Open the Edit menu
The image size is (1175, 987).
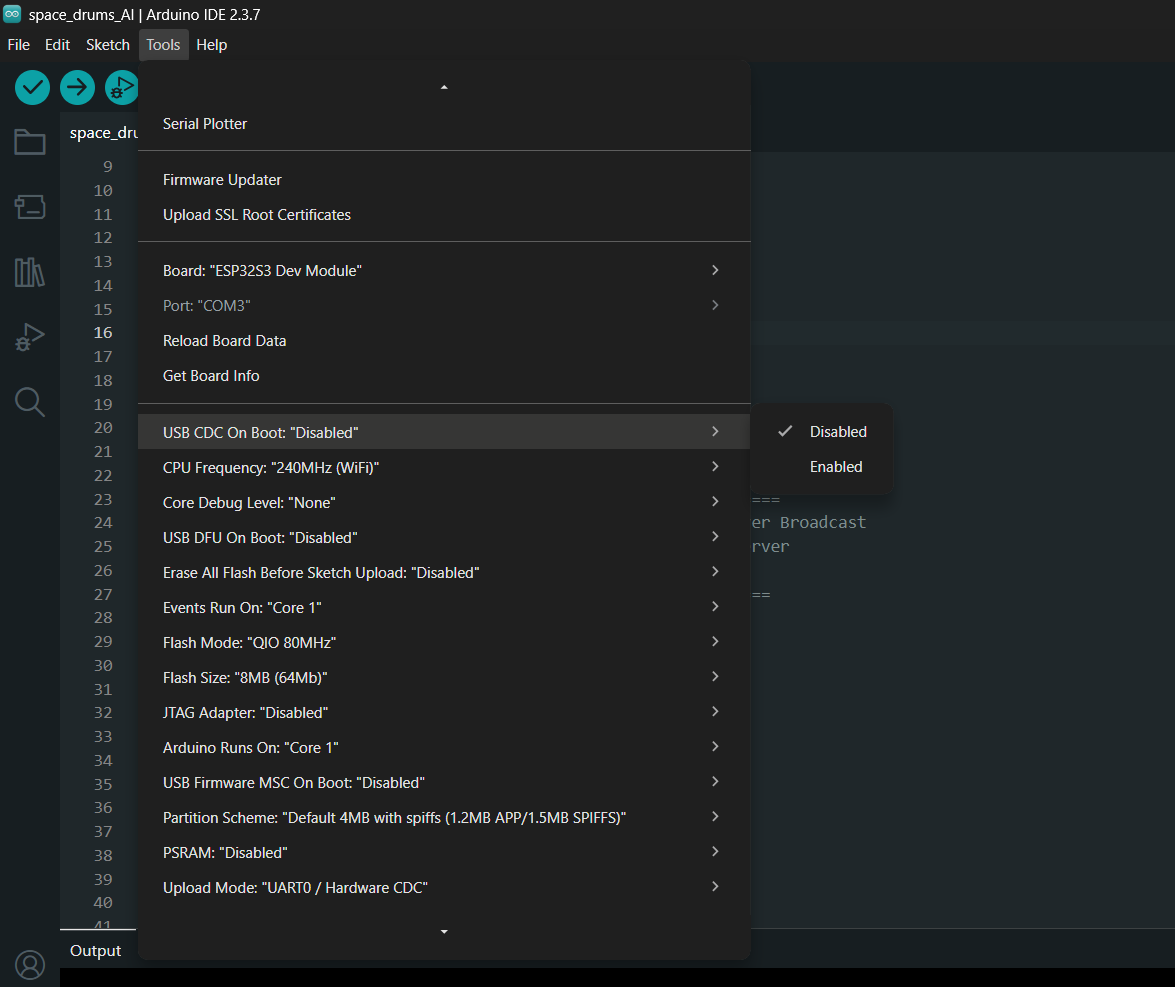58,45
